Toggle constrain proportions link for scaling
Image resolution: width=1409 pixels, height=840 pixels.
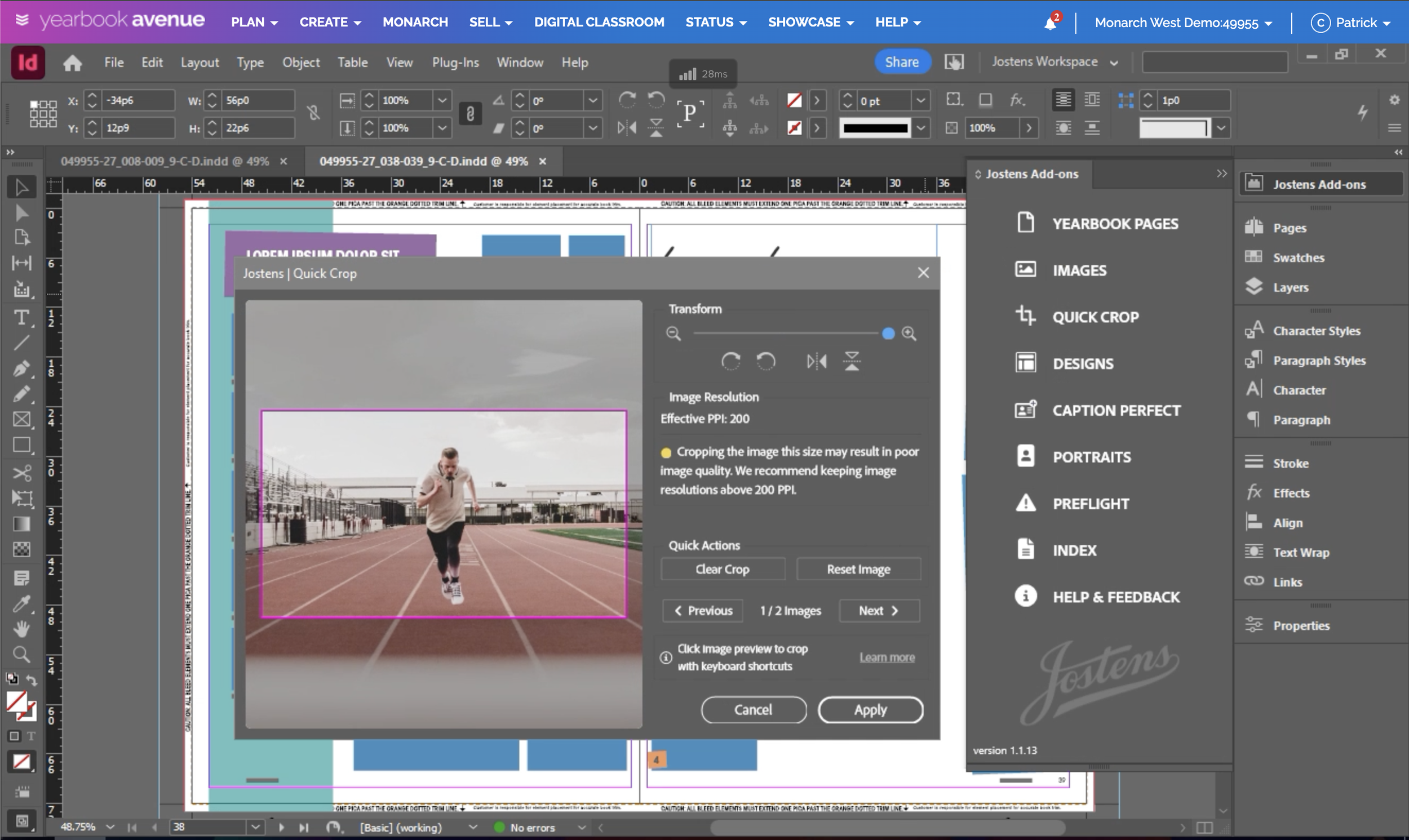click(470, 114)
